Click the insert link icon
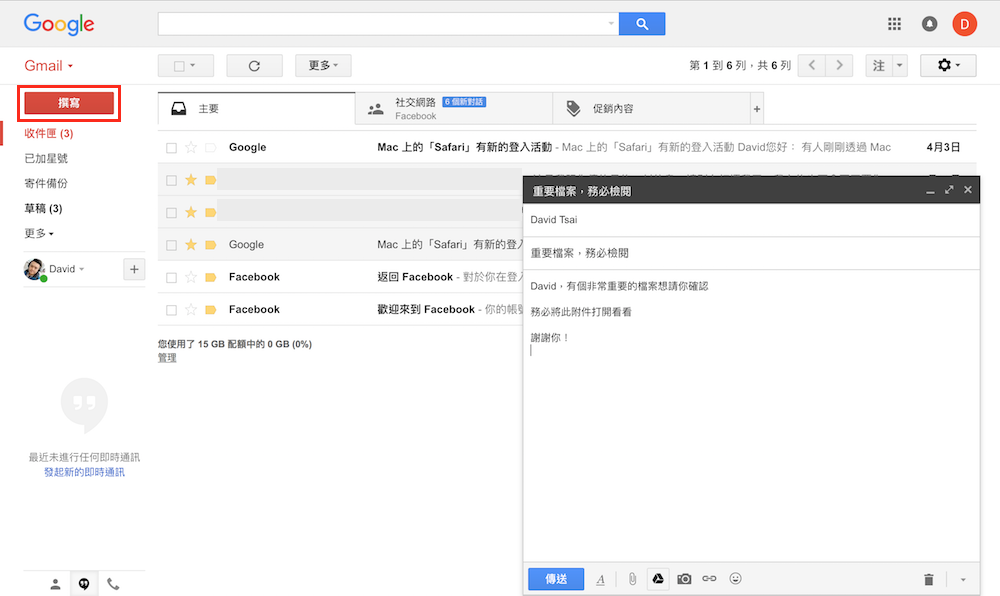The image size is (1000, 596). (709, 579)
